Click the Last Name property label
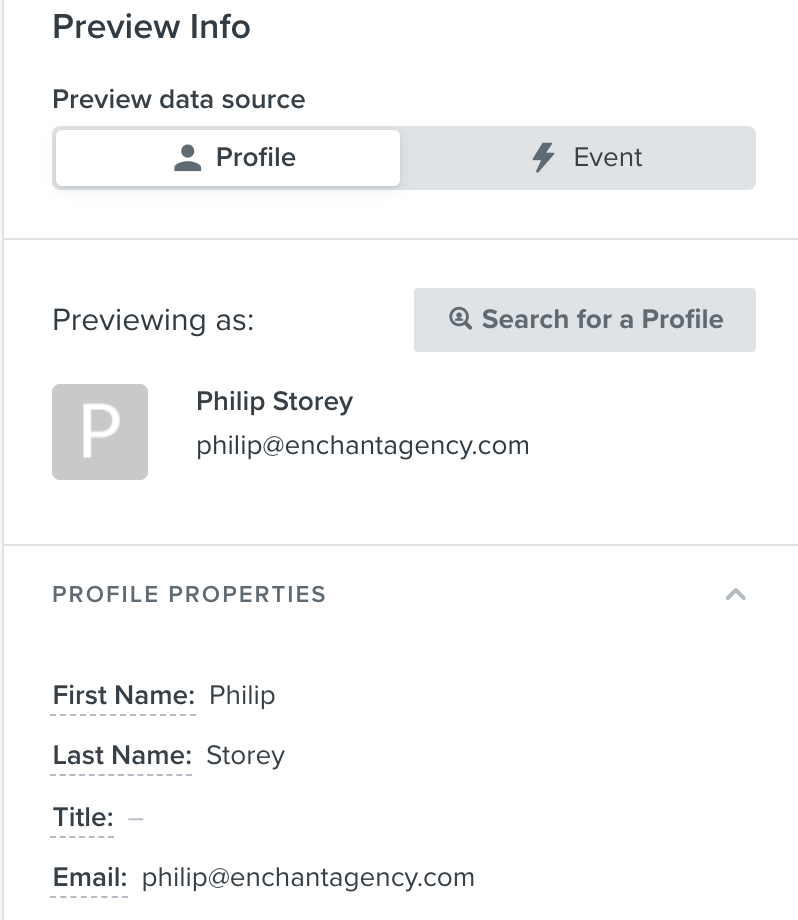Image resolution: width=798 pixels, height=920 pixels. pyautogui.click(x=121, y=755)
